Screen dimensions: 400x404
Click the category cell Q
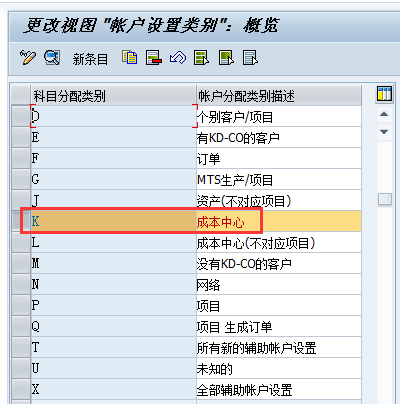(x=113, y=326)
